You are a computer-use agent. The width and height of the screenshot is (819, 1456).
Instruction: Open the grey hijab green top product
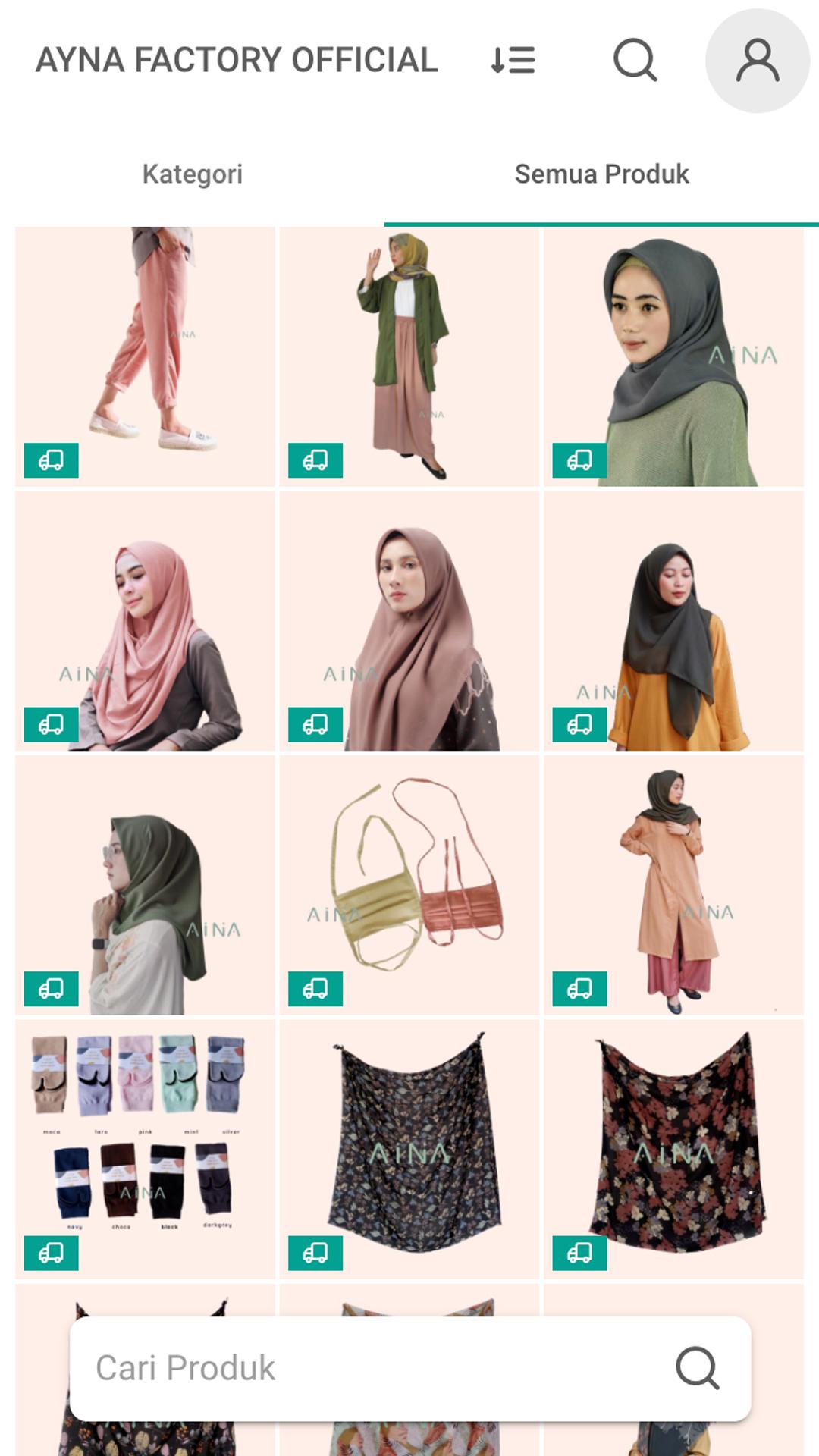coord(673,356)
